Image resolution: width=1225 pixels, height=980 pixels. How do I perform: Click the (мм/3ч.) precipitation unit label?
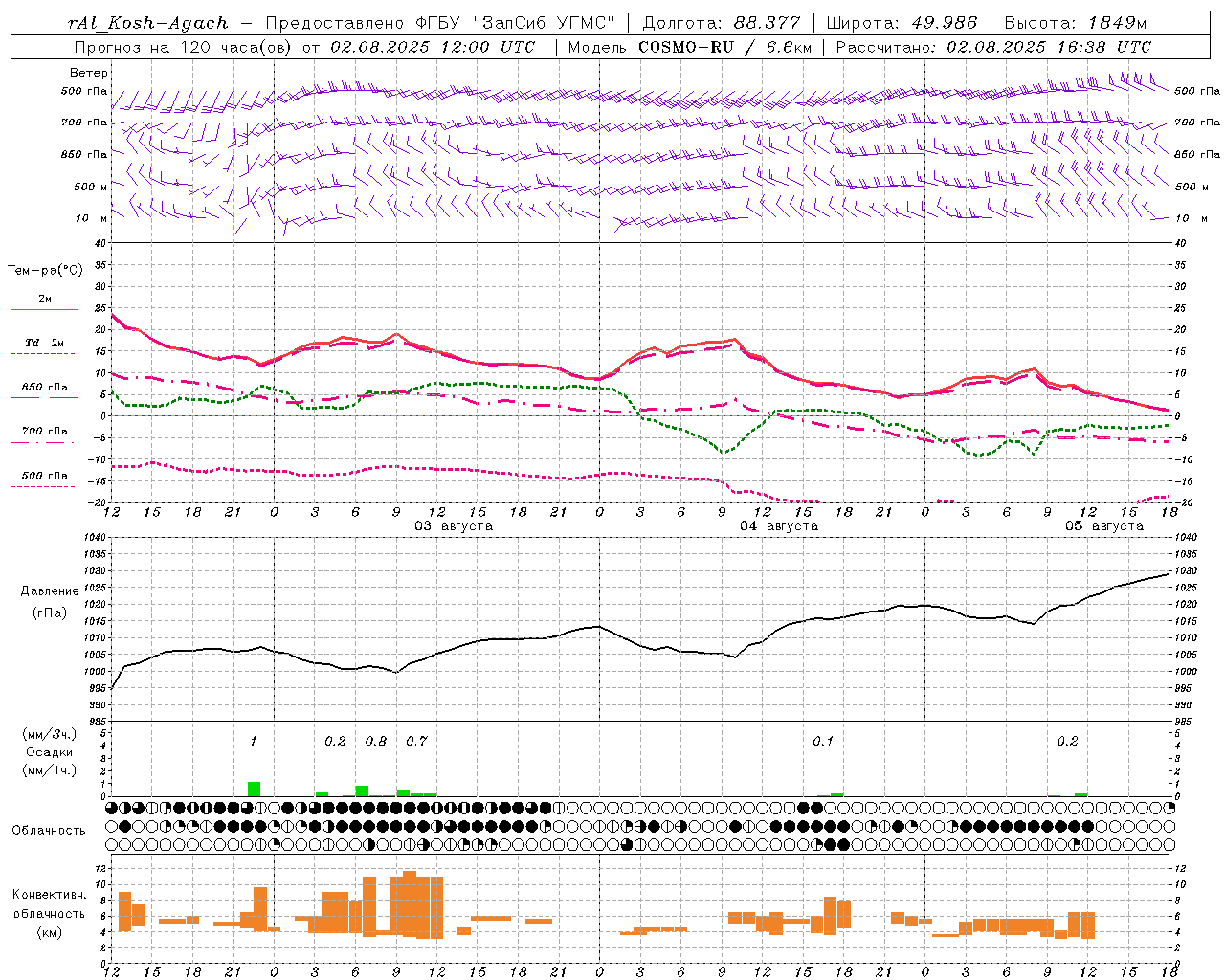(49, 734)
